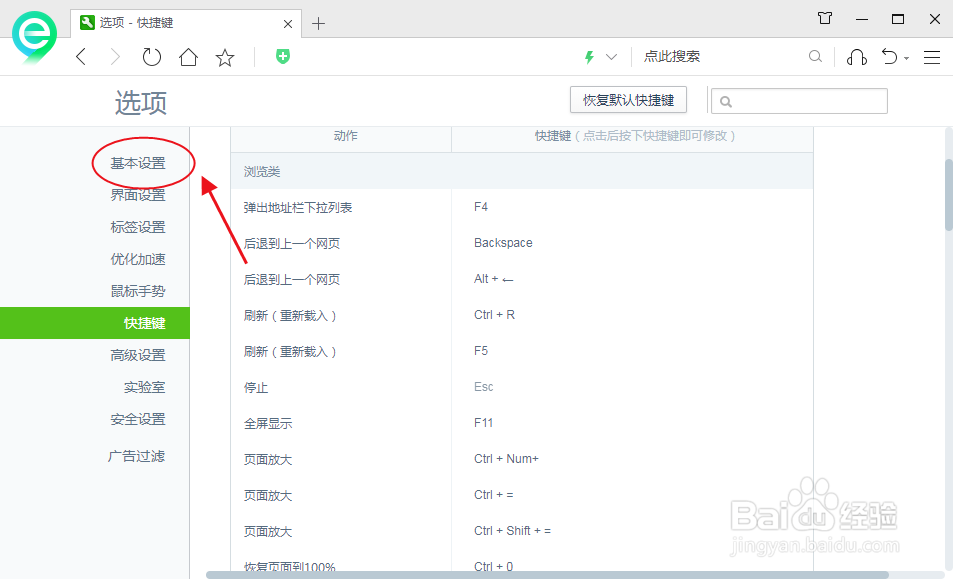Click the F5 shortcut value

coord(481,351)
